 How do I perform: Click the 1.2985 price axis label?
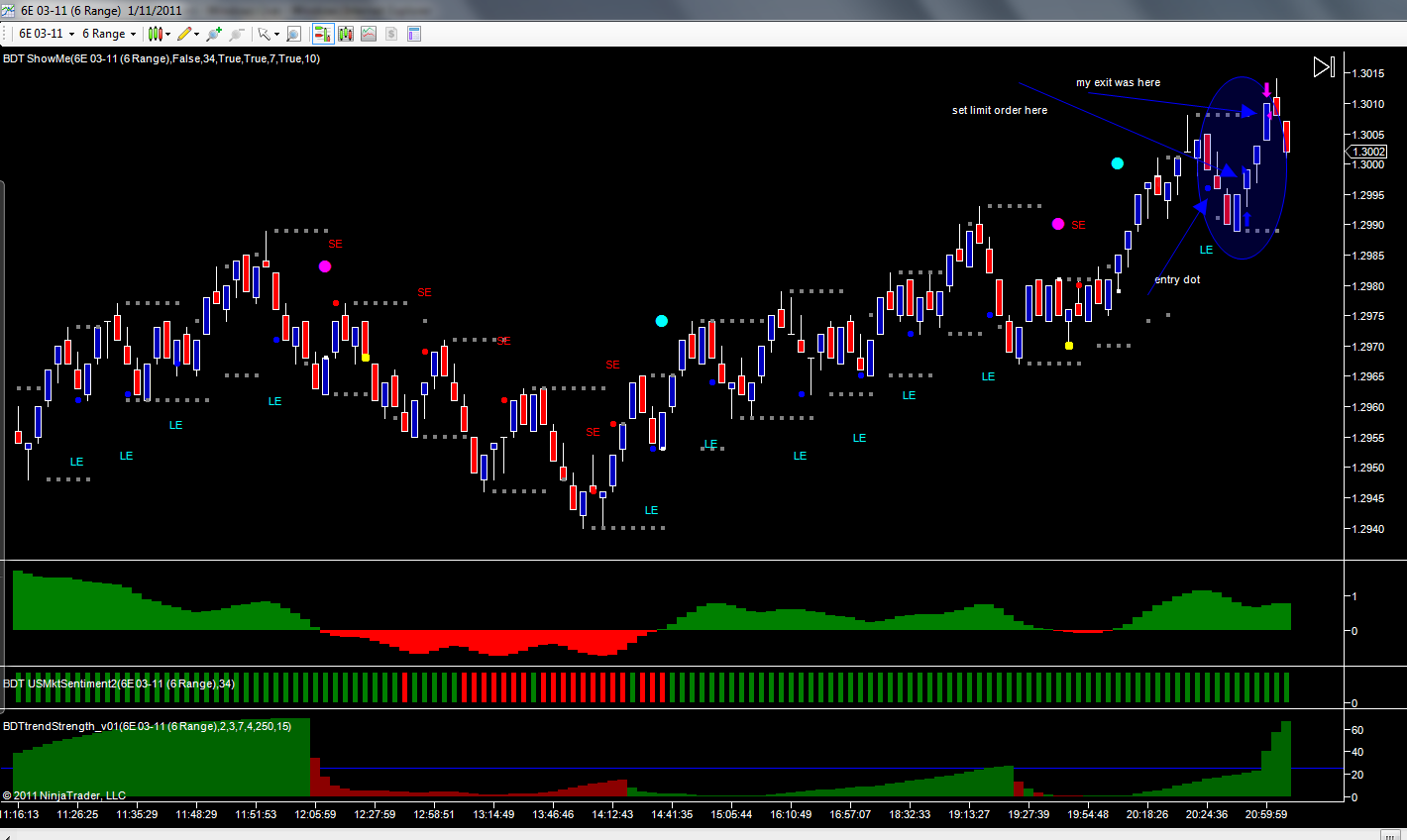click(x=1369, y=256)
